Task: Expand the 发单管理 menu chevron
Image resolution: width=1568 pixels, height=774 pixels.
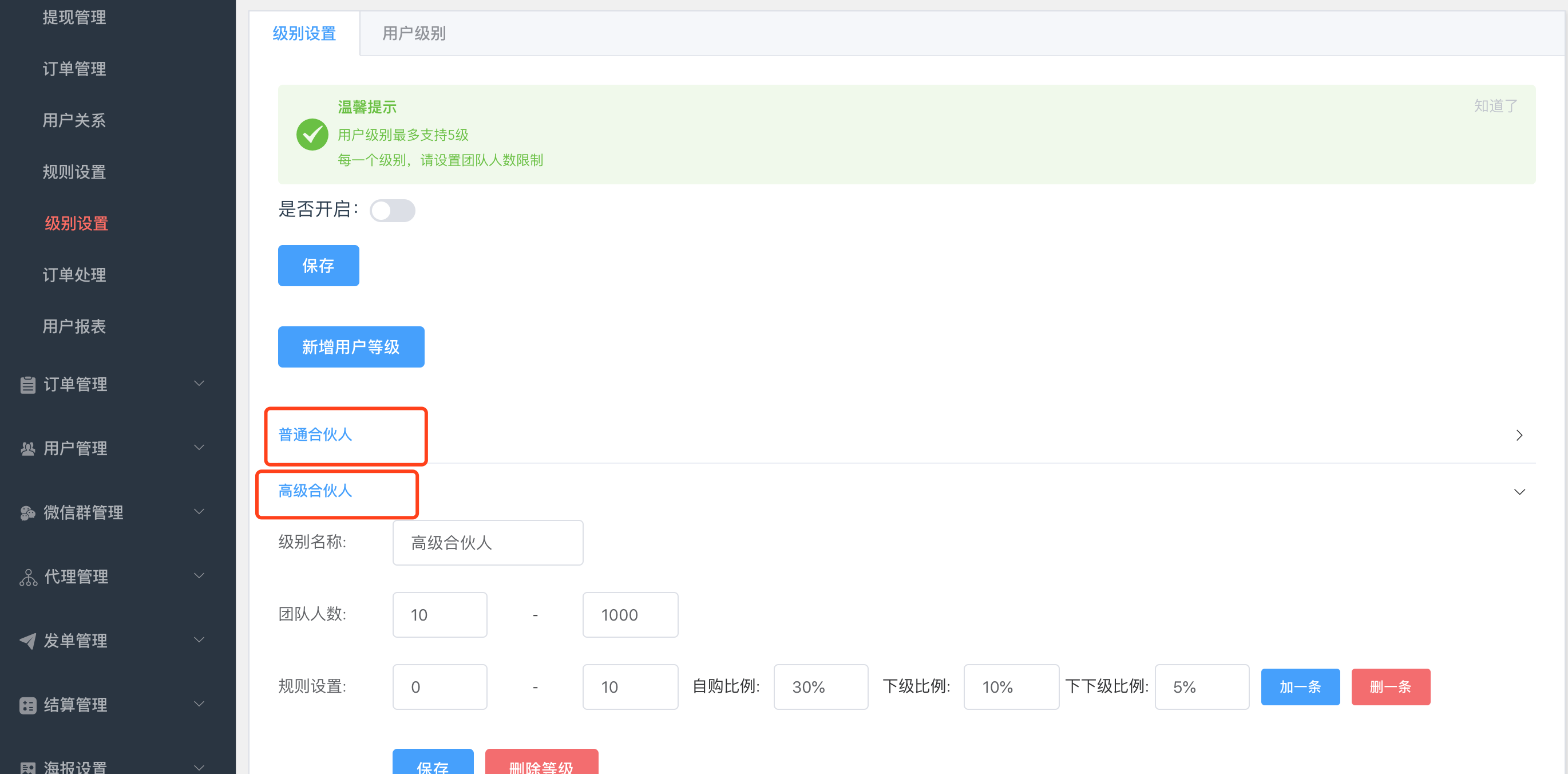Action: (x=199, y=639)
